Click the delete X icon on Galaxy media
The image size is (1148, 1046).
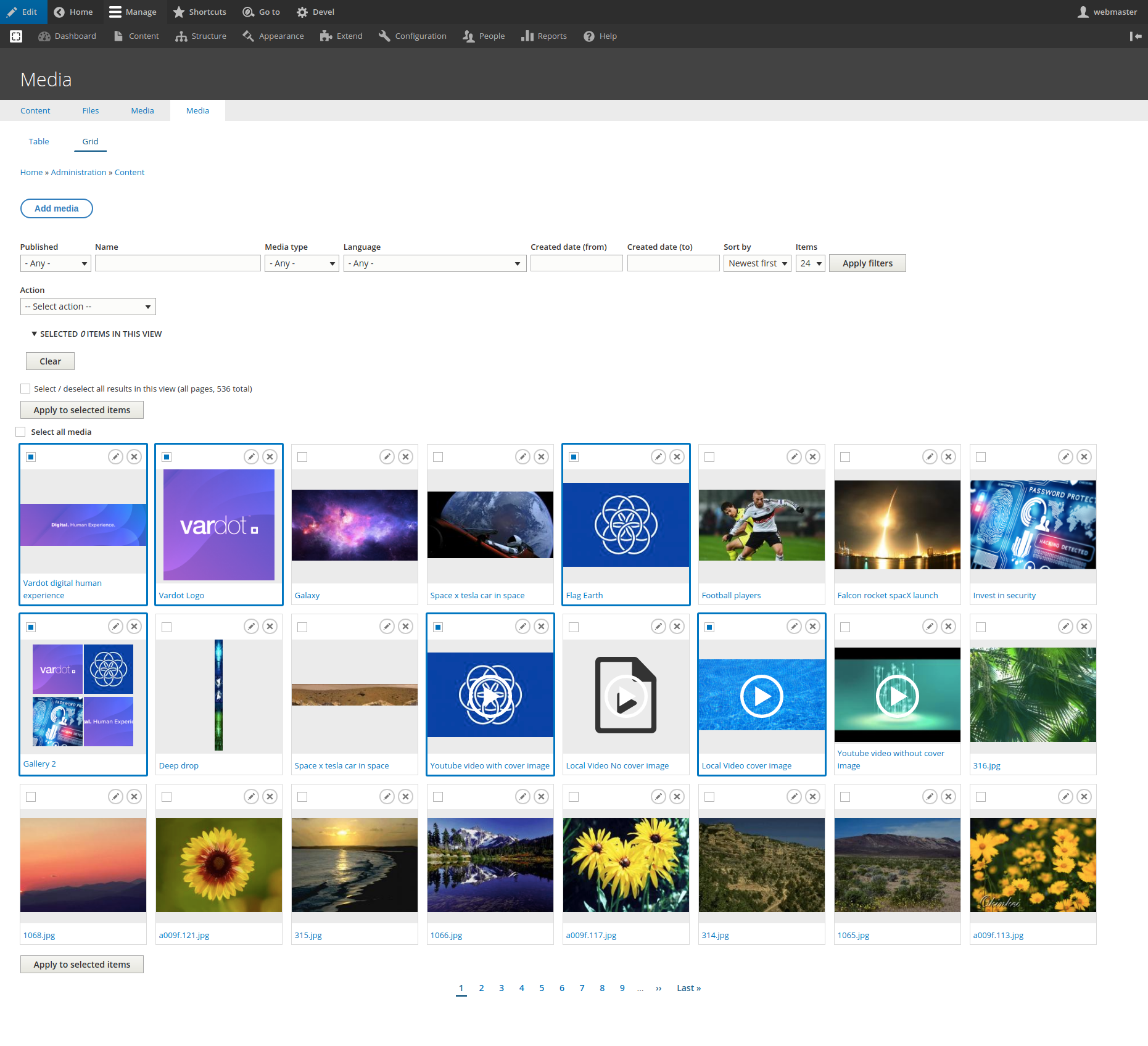pyautogui.click(x=405, y=456)
